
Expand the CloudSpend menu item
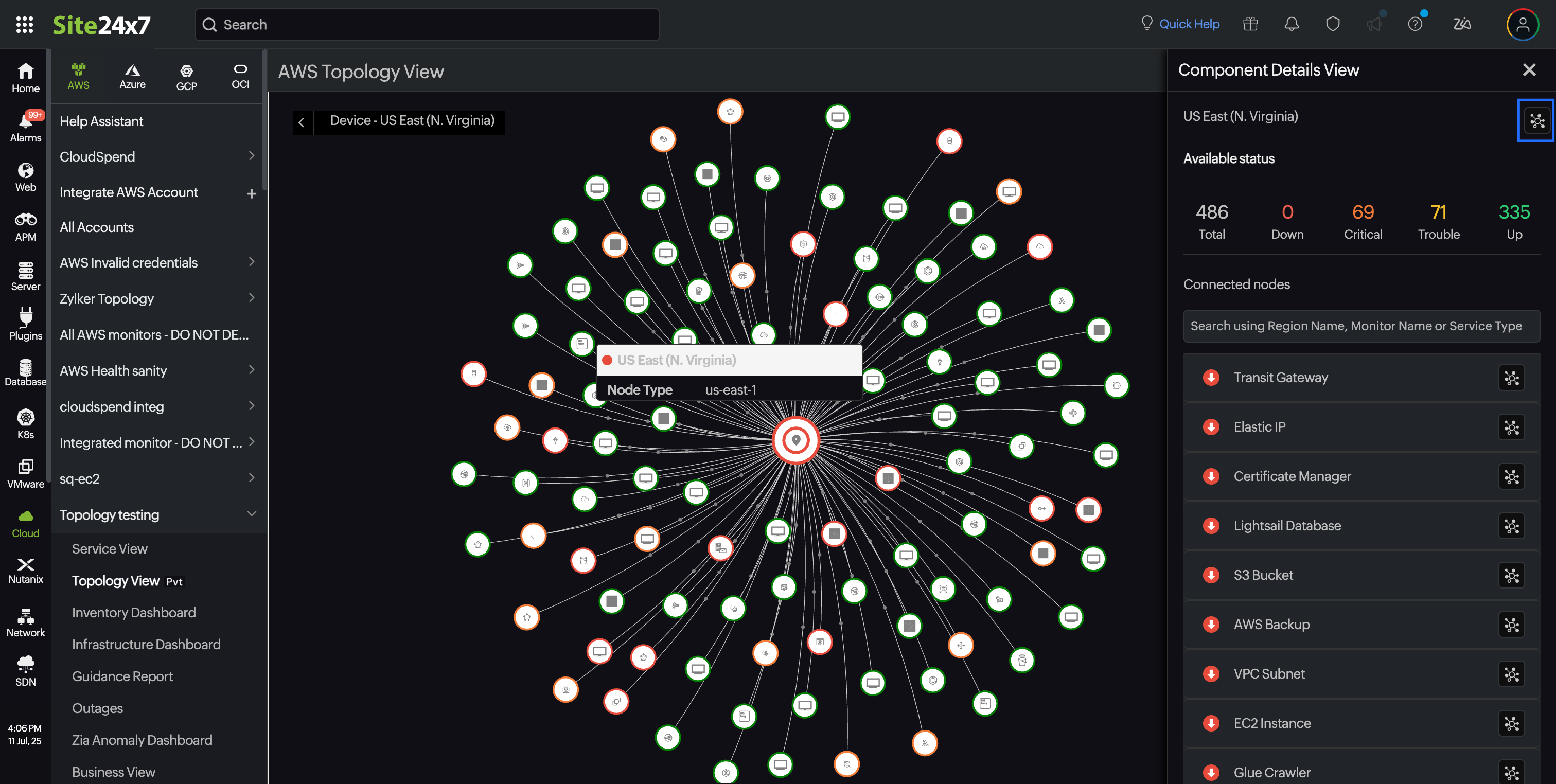pos(251,156)
